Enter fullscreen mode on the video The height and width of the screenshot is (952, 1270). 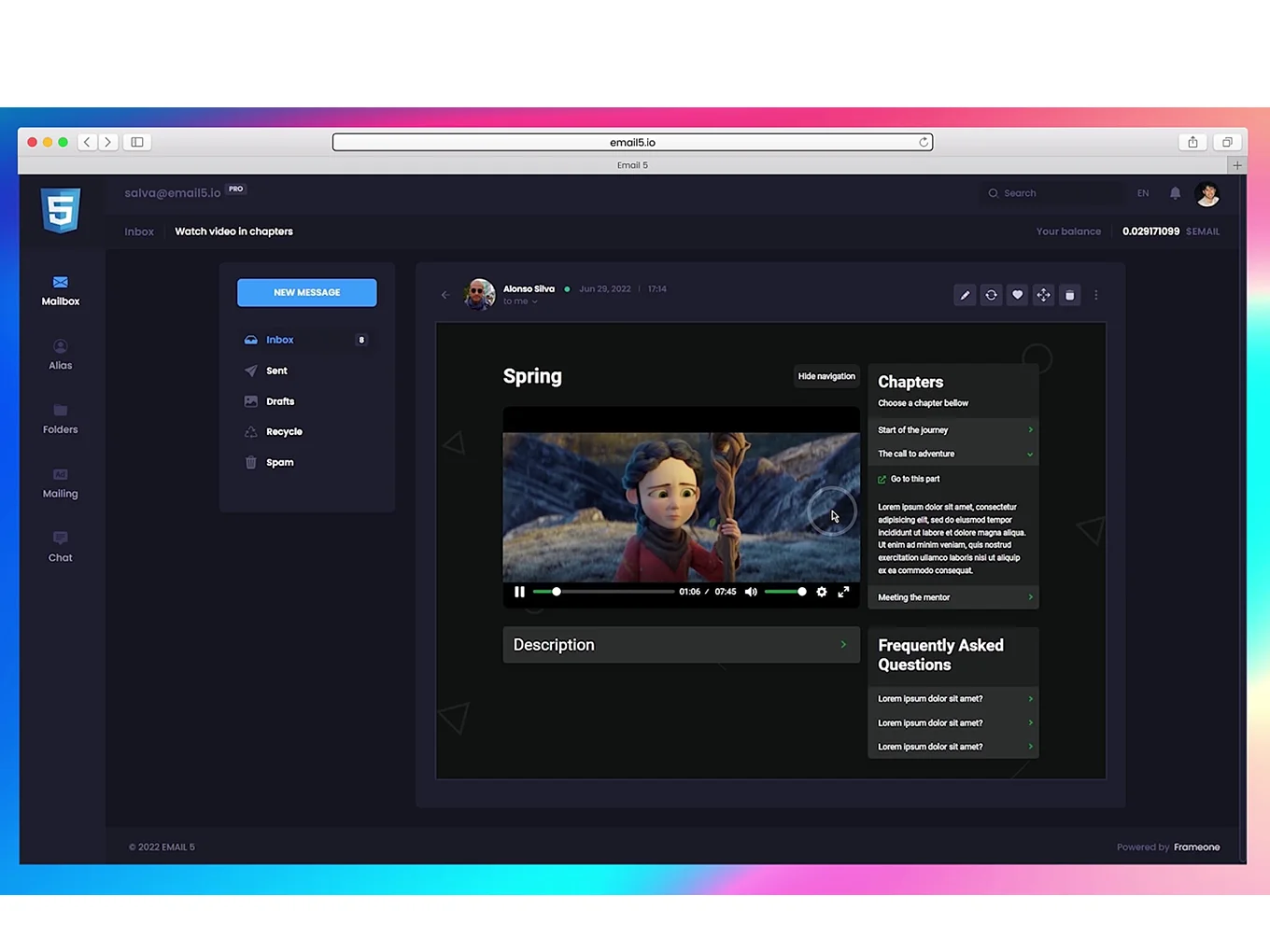click(x=843, y=592)
